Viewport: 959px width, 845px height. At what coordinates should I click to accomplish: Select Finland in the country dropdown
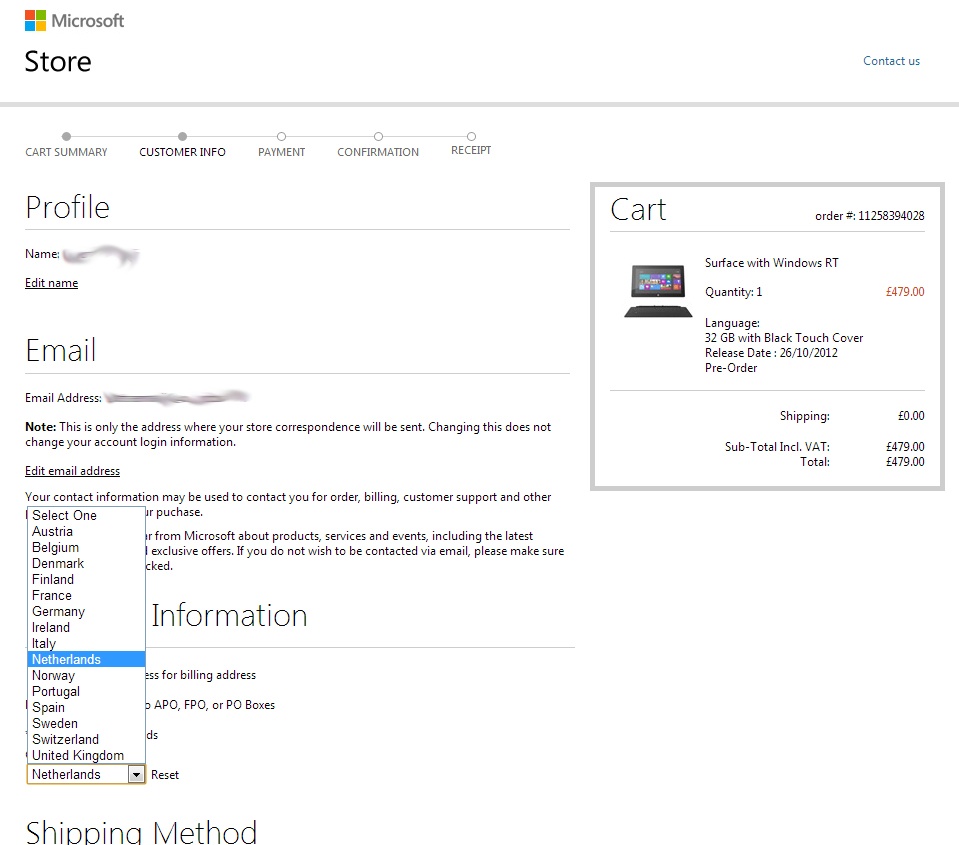[86, 579]
